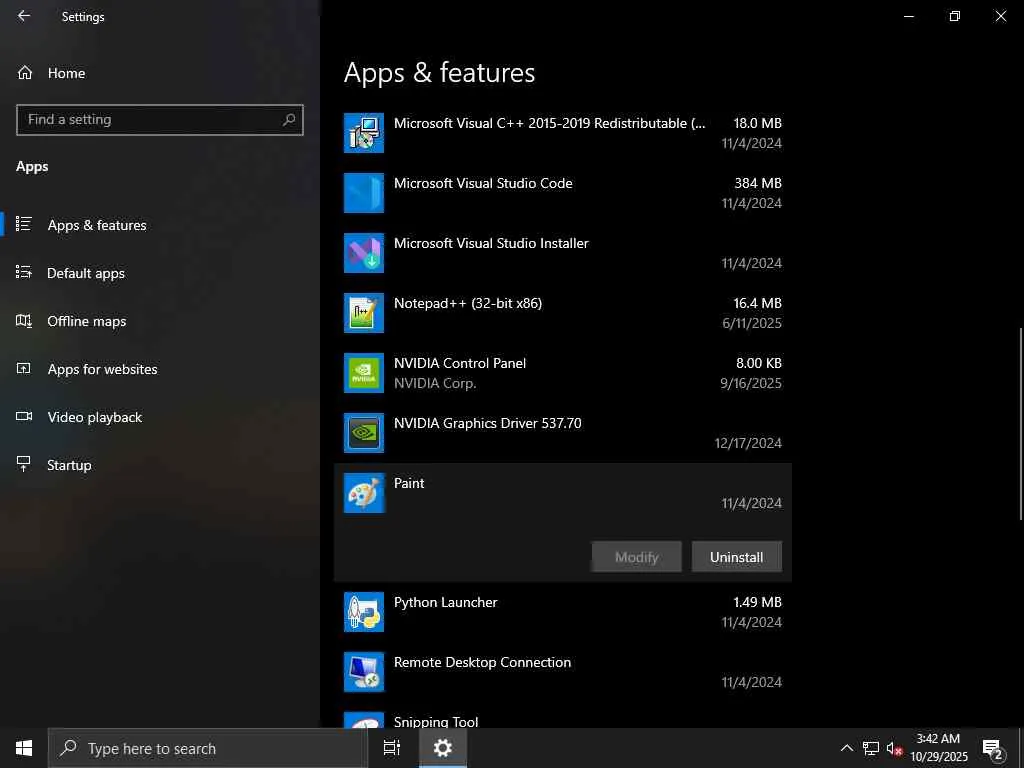This screenshot has width=1024, height=768.
Task: Click the NVIDIA Graphics Driver app icon
Action: pos(364,433)
